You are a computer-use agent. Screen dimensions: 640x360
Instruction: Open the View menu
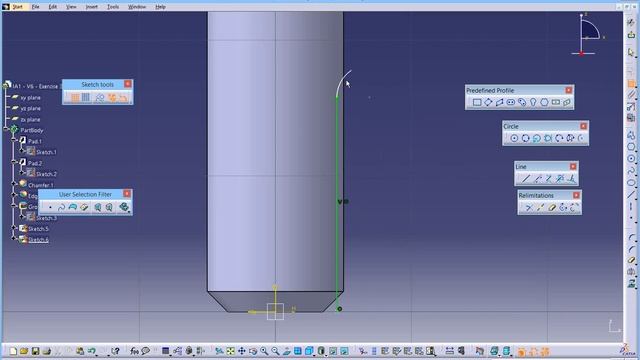[71, 7]
